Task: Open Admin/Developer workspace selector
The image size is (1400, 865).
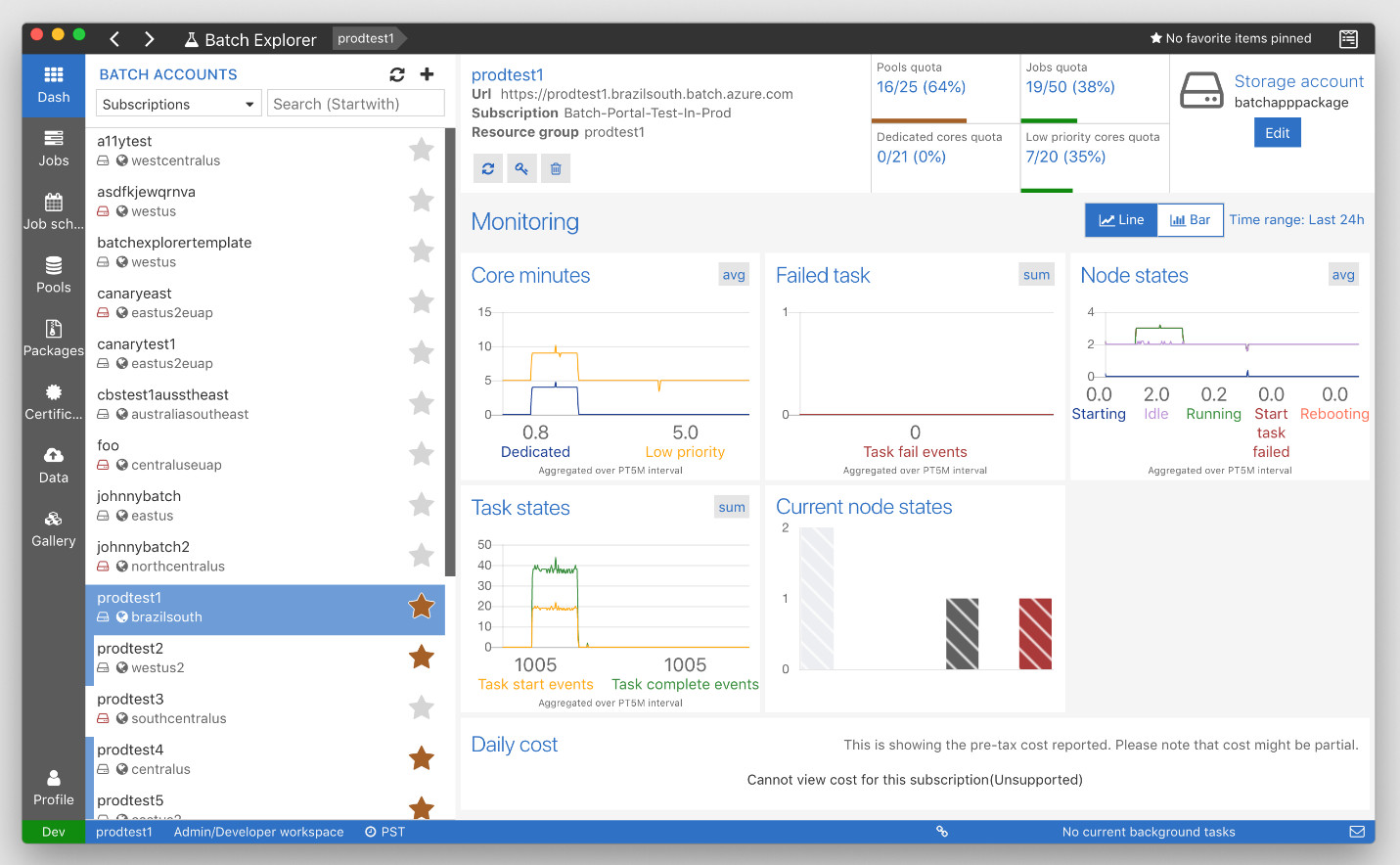Action: (x=258, y=832)
